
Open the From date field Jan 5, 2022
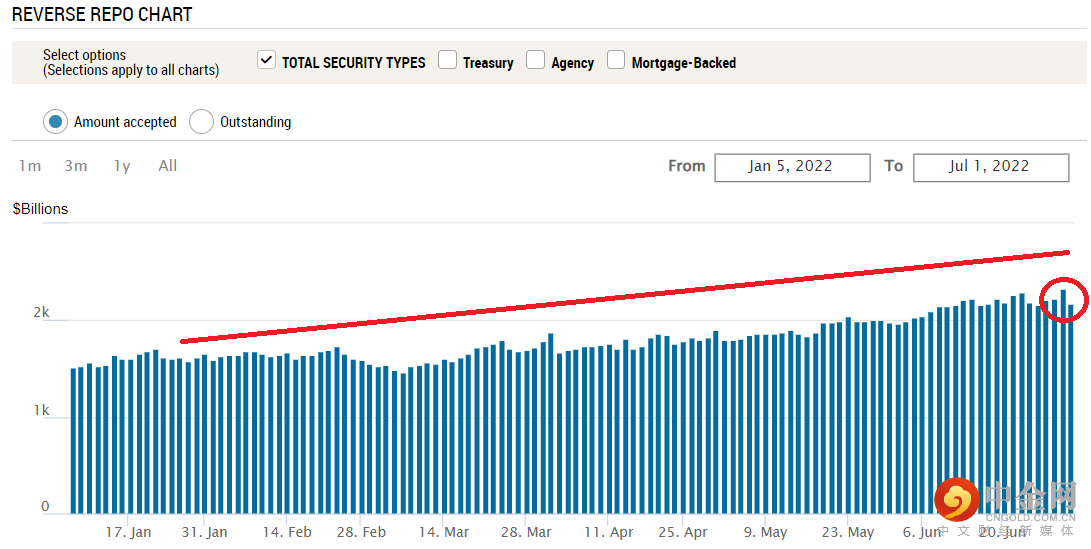[x=791, y=167]
